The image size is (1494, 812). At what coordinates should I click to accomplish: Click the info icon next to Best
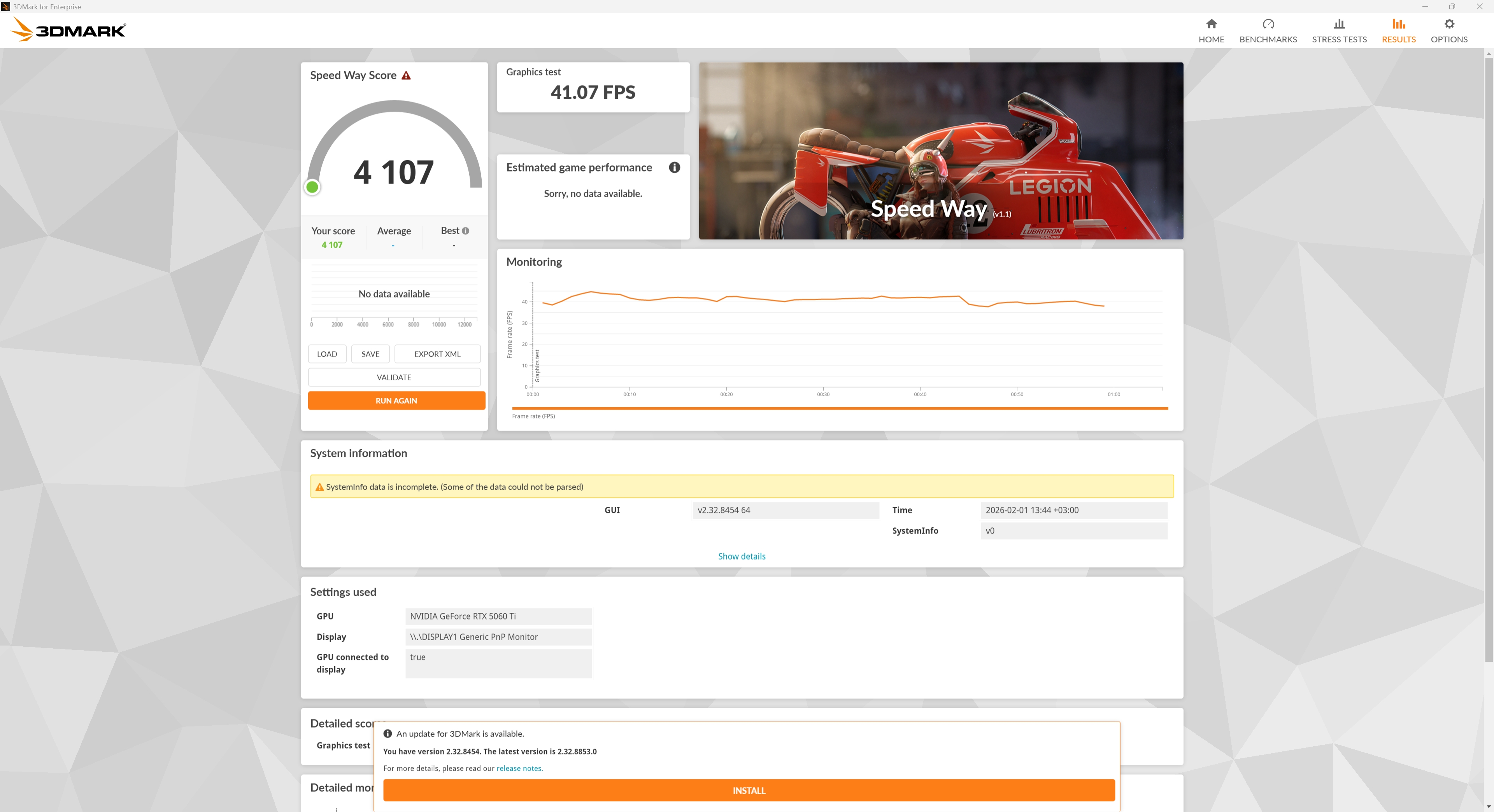coord(465,231)
